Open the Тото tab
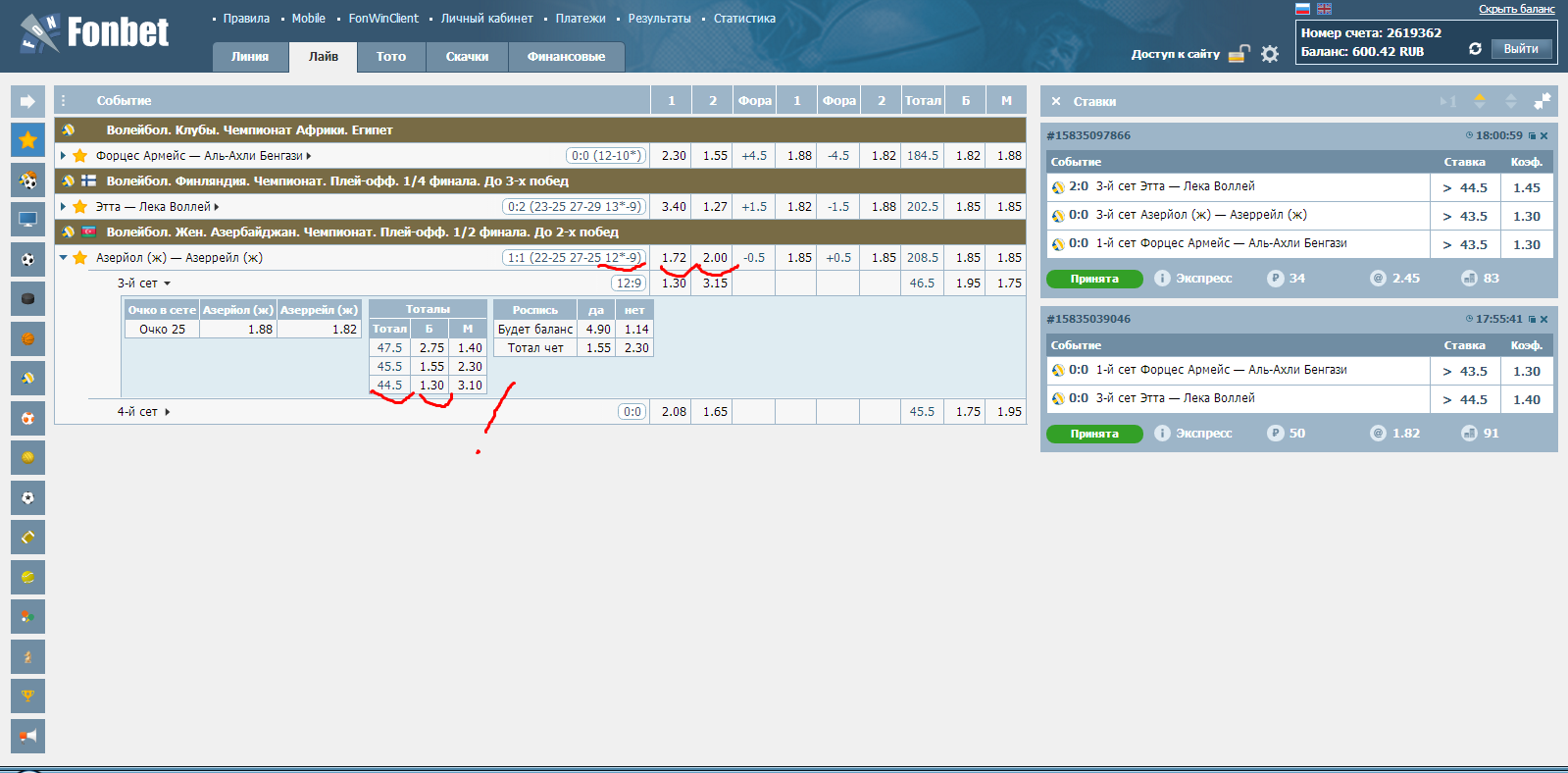Image resolution: width=1568 pixels, height=773 pixels. click(x=391, y=57)
